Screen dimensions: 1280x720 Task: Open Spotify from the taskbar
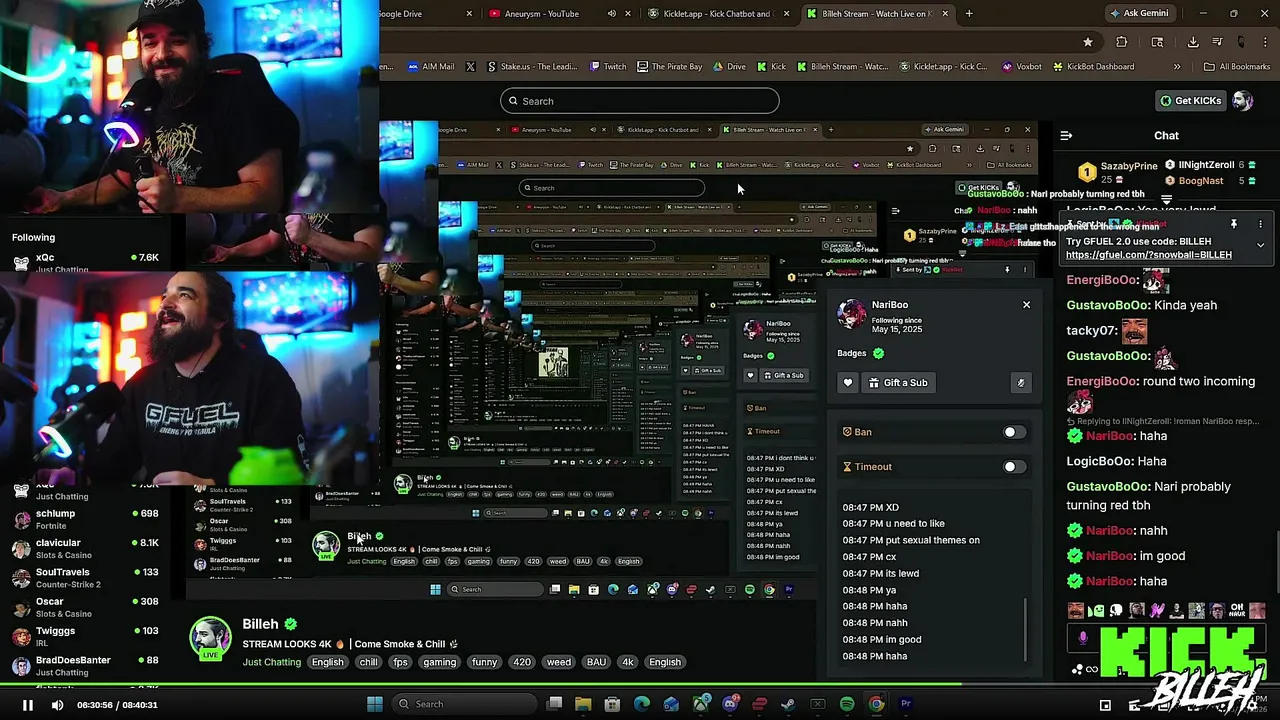click(x=847, y=704)
